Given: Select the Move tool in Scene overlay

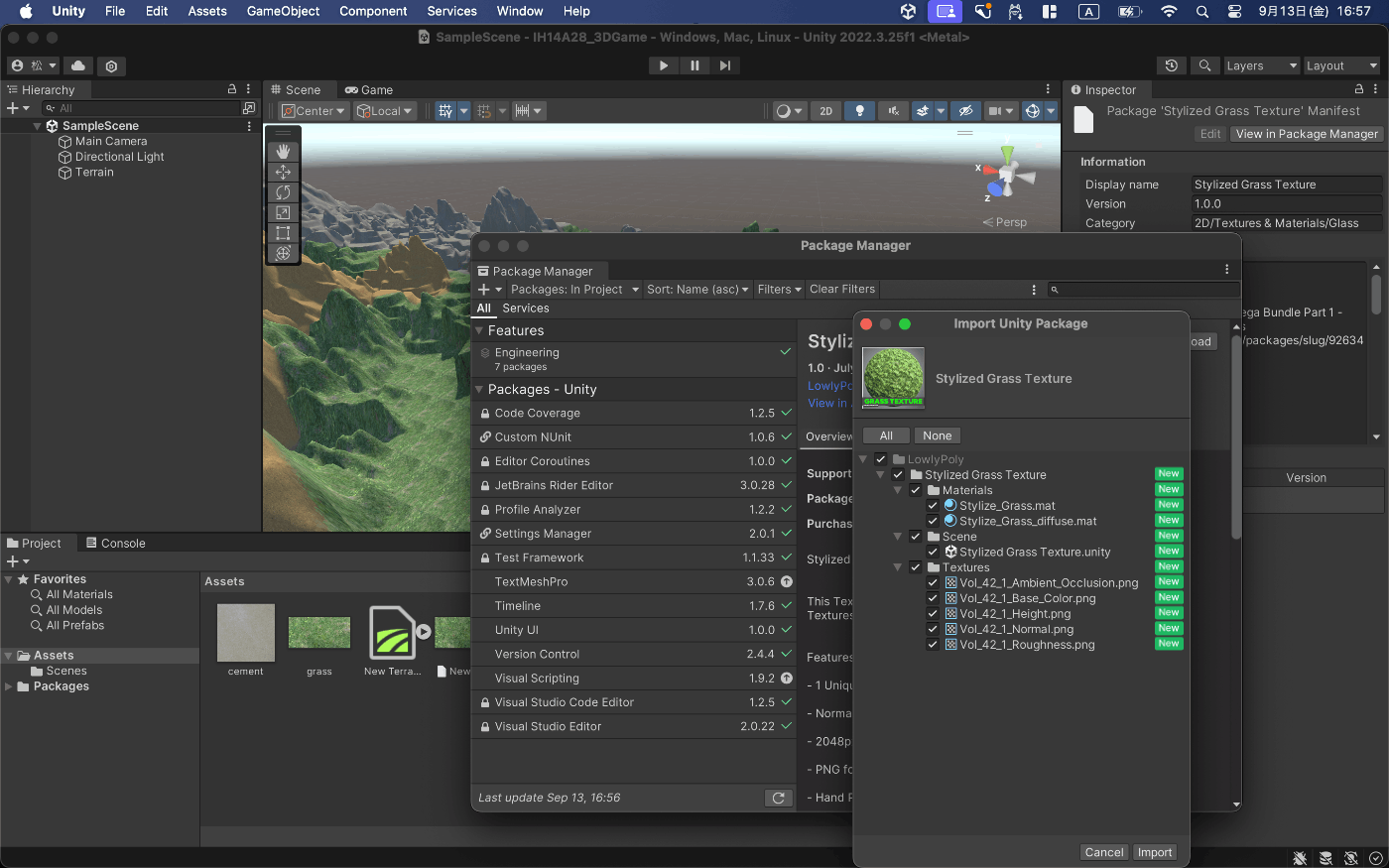Looking at the screenshot, I should click(x=283, y=172).
